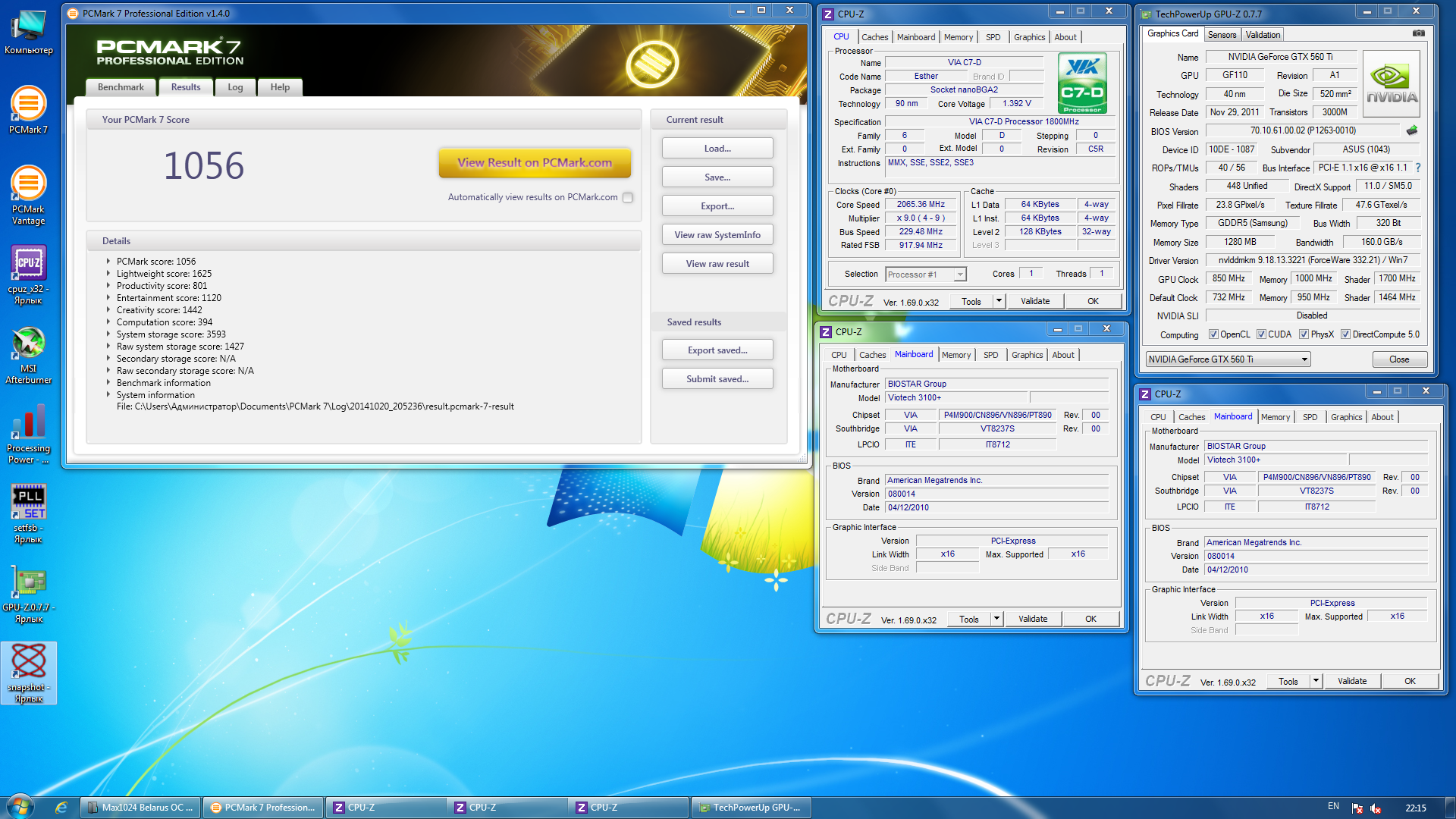Click the Save... result button
The height and width of the screenshot is (819, 1456).
click(x=717, y=177)
